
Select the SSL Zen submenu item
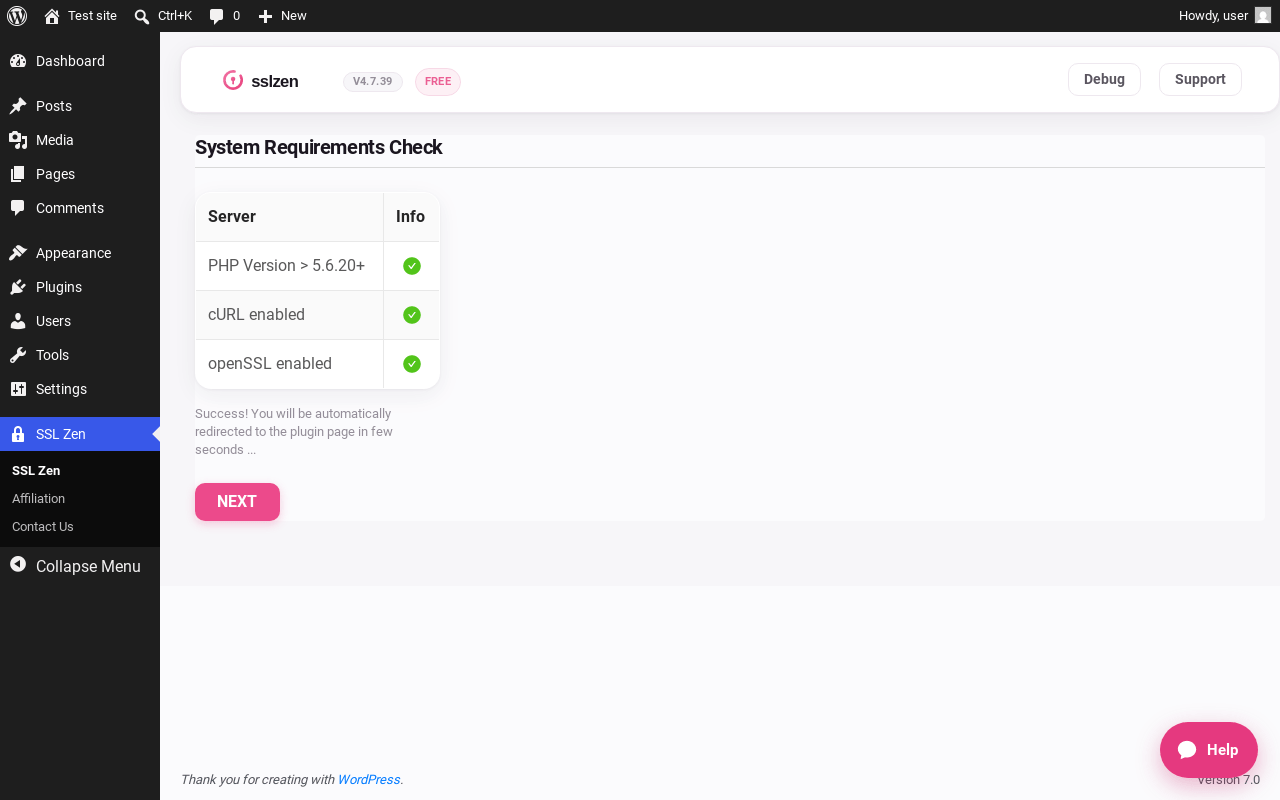click(x=80, y=470)
